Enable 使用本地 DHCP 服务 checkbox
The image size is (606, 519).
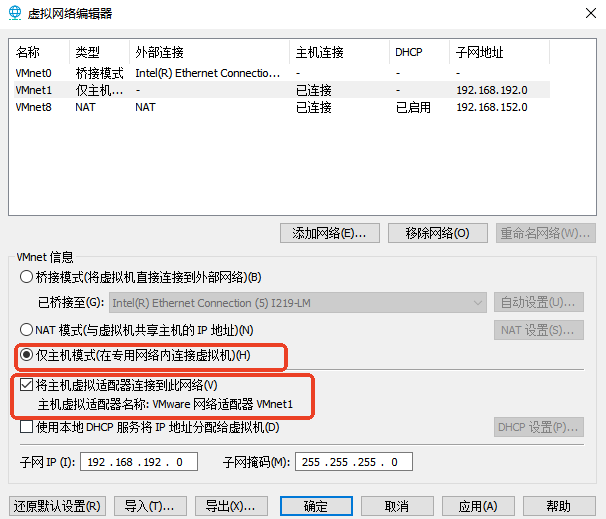27,428
